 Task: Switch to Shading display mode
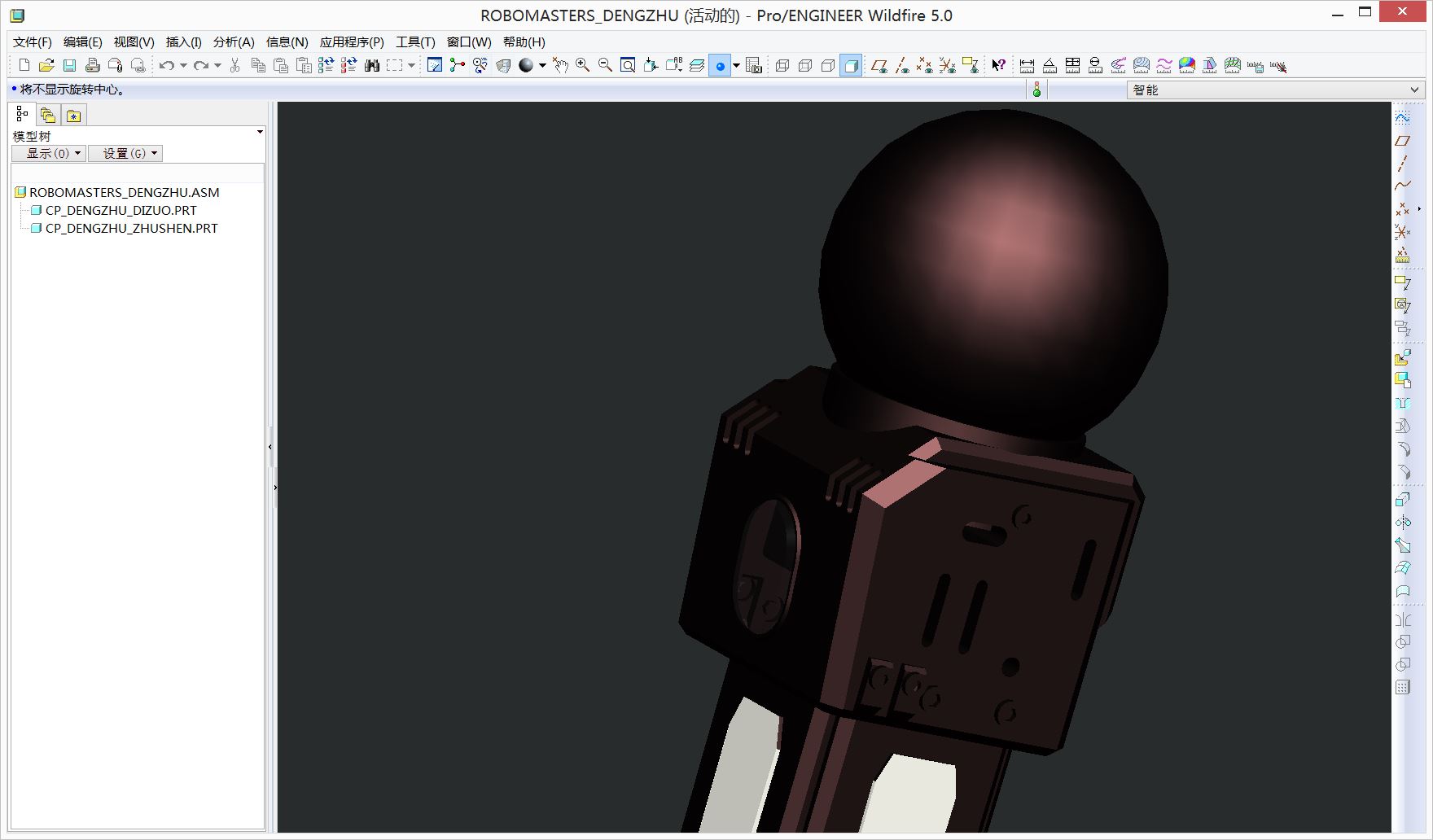tap(851, 65)
